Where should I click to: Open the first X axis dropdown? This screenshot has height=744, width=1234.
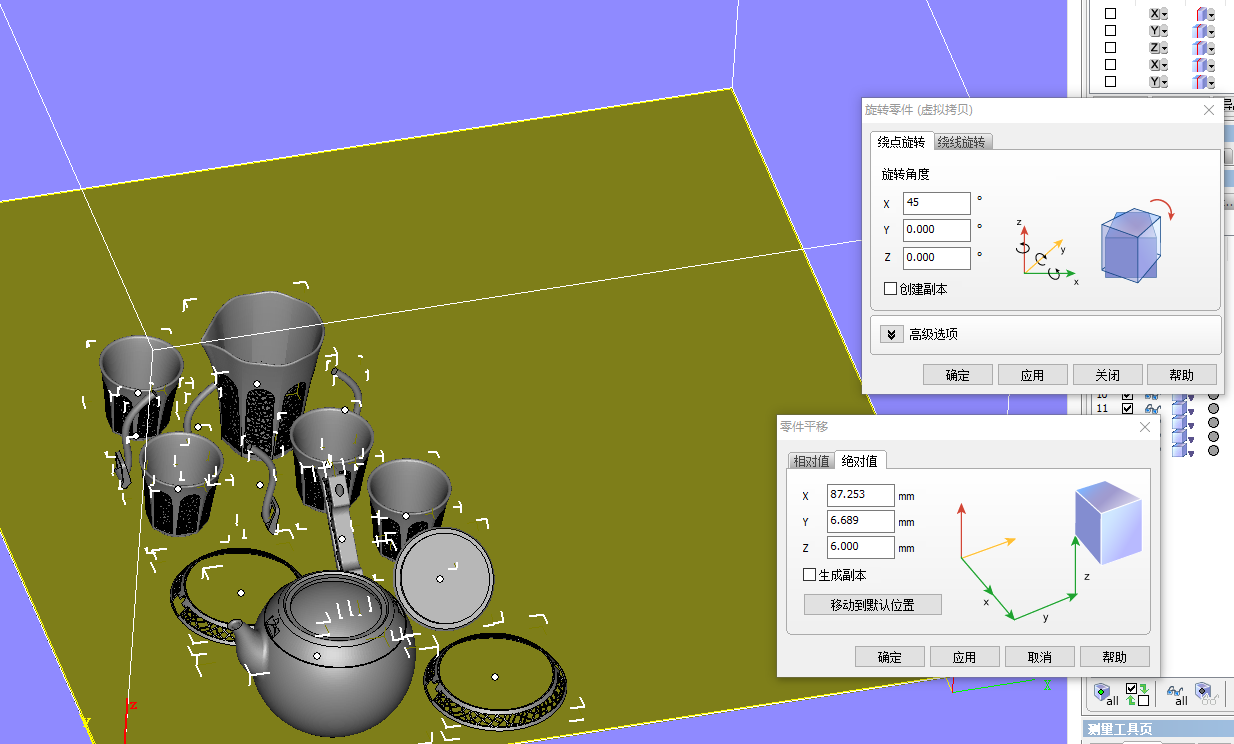tap(1158, 14)
